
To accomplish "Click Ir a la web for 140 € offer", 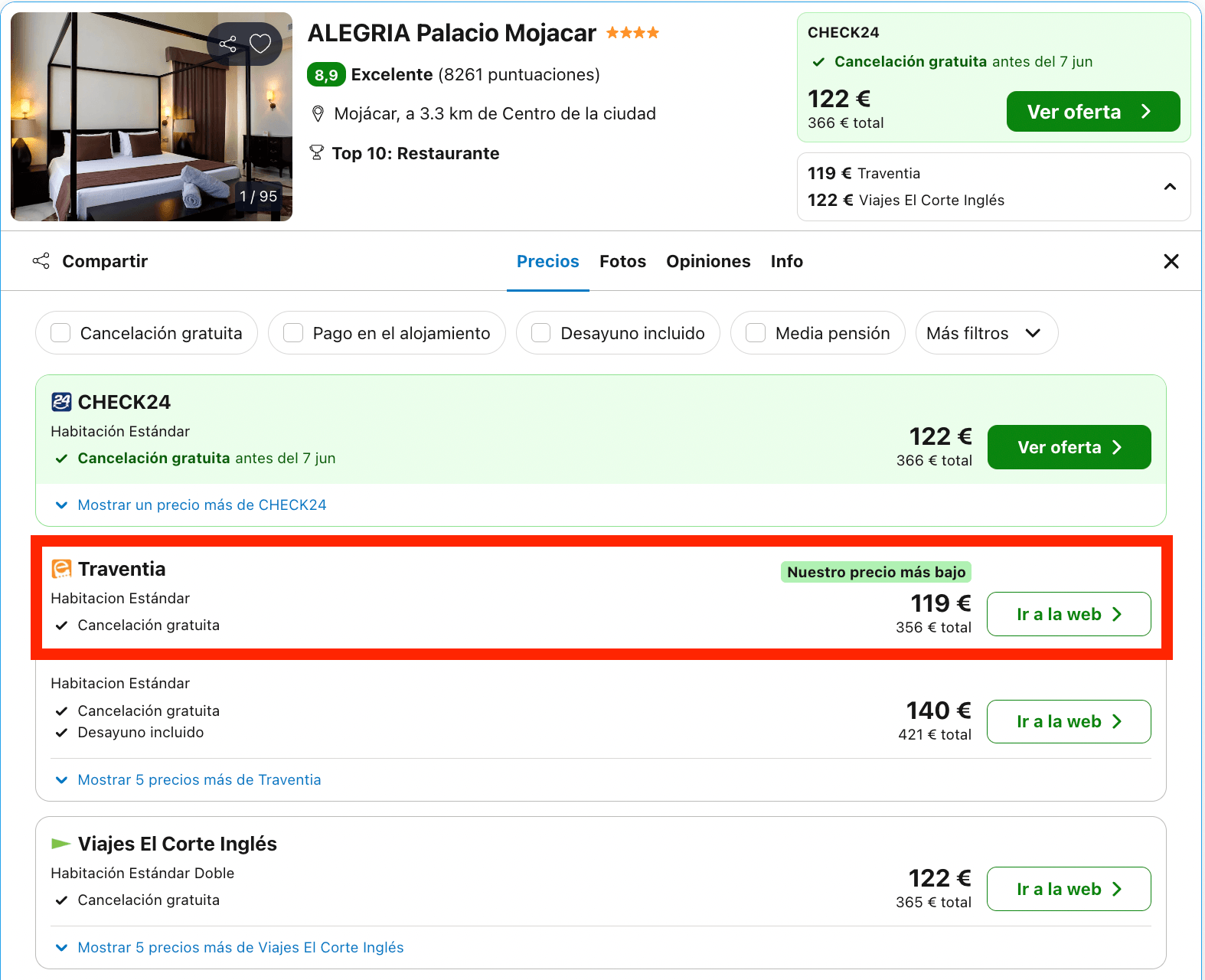I will [1069, 721].
